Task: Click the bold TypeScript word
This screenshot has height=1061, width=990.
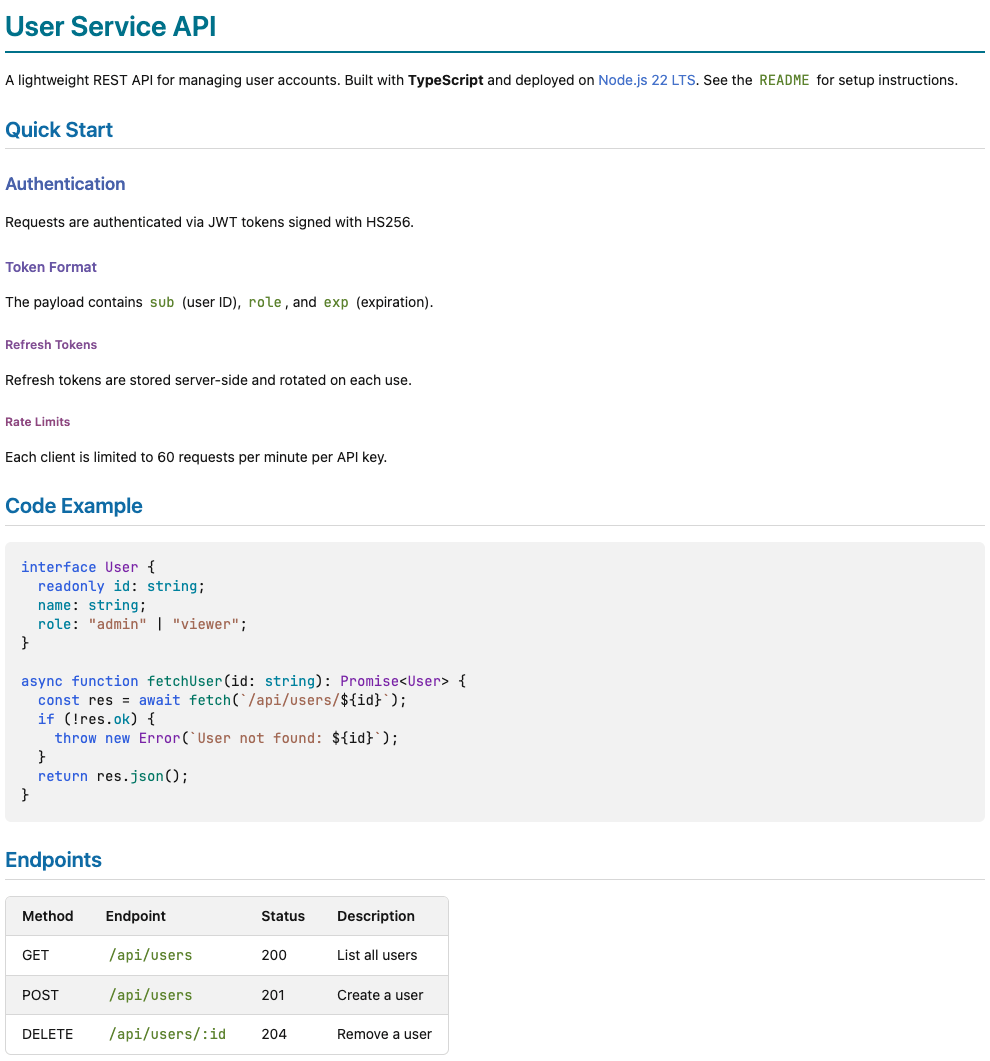Action: click(445, 80)
